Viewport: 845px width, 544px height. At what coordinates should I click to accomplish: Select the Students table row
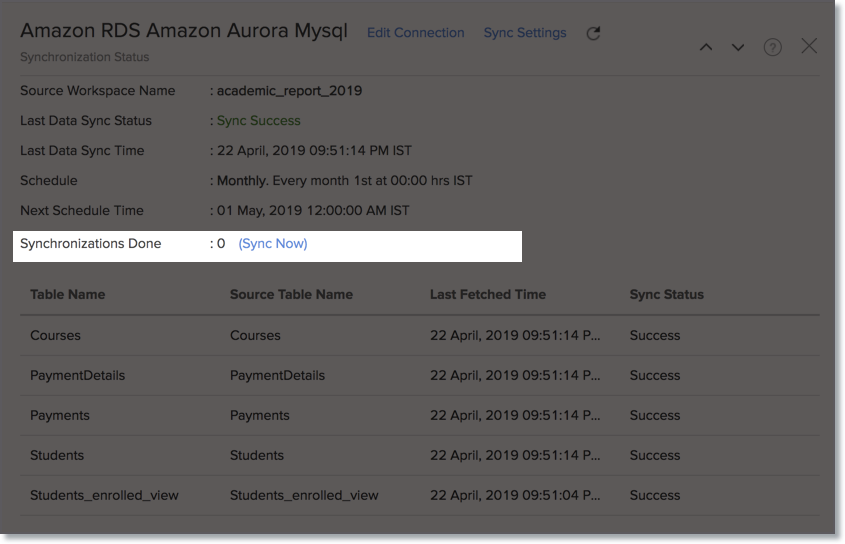tap(420, 456)
